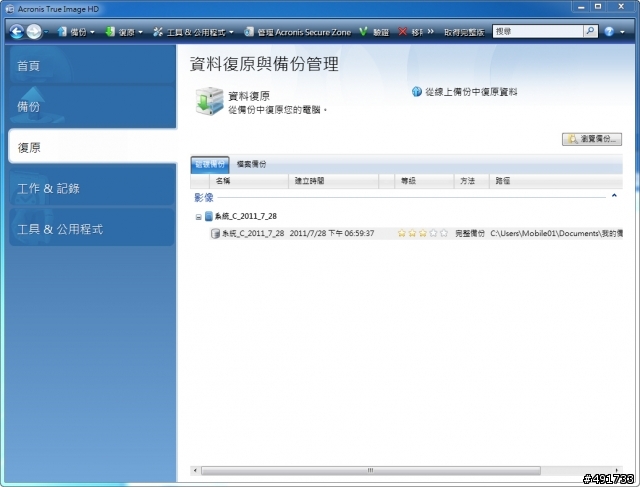Go back with the blue back arrow

(17, 31)
